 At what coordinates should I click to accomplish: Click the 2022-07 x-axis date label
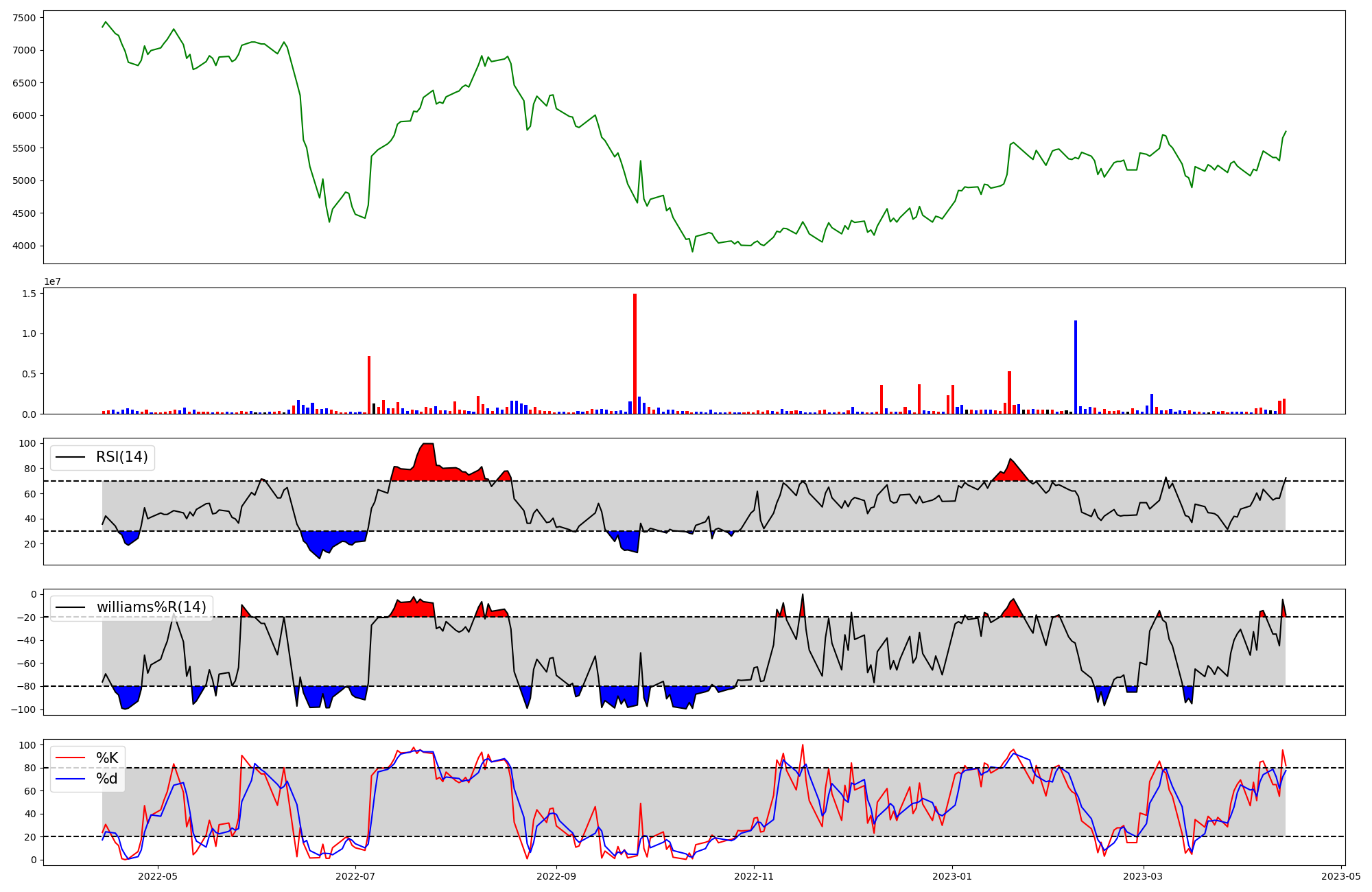click(356, 876)
